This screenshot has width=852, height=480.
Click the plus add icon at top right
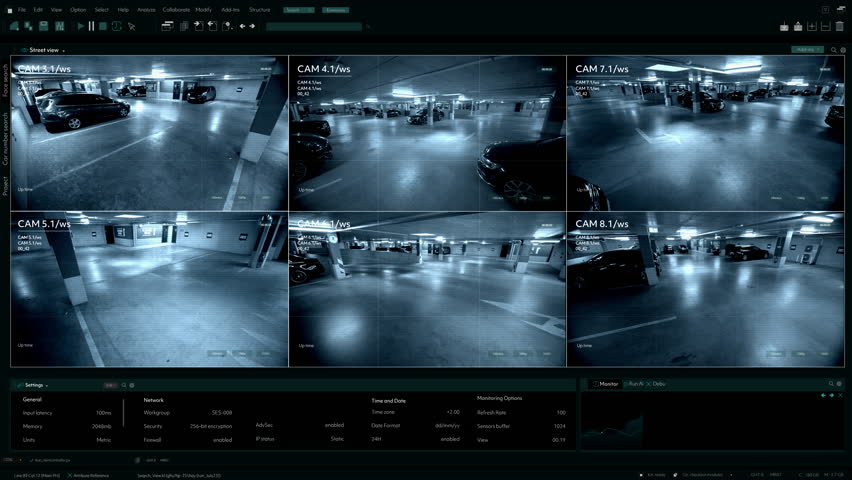point(812,26)
